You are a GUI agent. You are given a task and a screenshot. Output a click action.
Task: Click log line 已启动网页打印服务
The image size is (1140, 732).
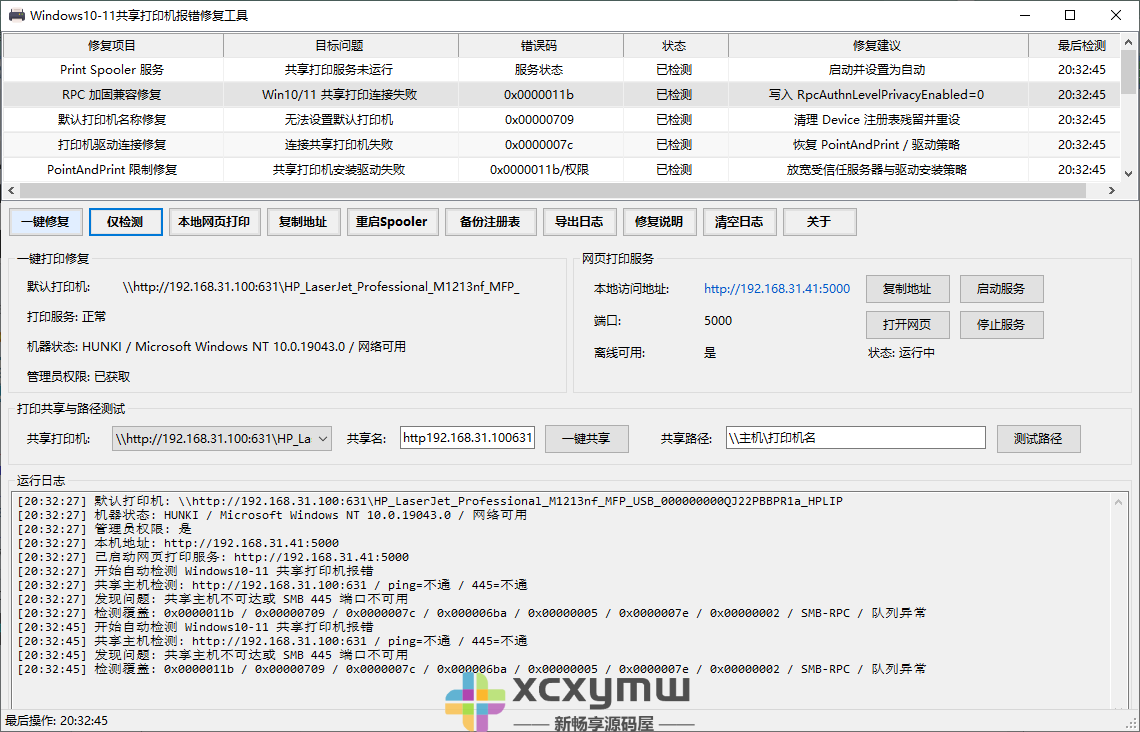coord(213,557)
